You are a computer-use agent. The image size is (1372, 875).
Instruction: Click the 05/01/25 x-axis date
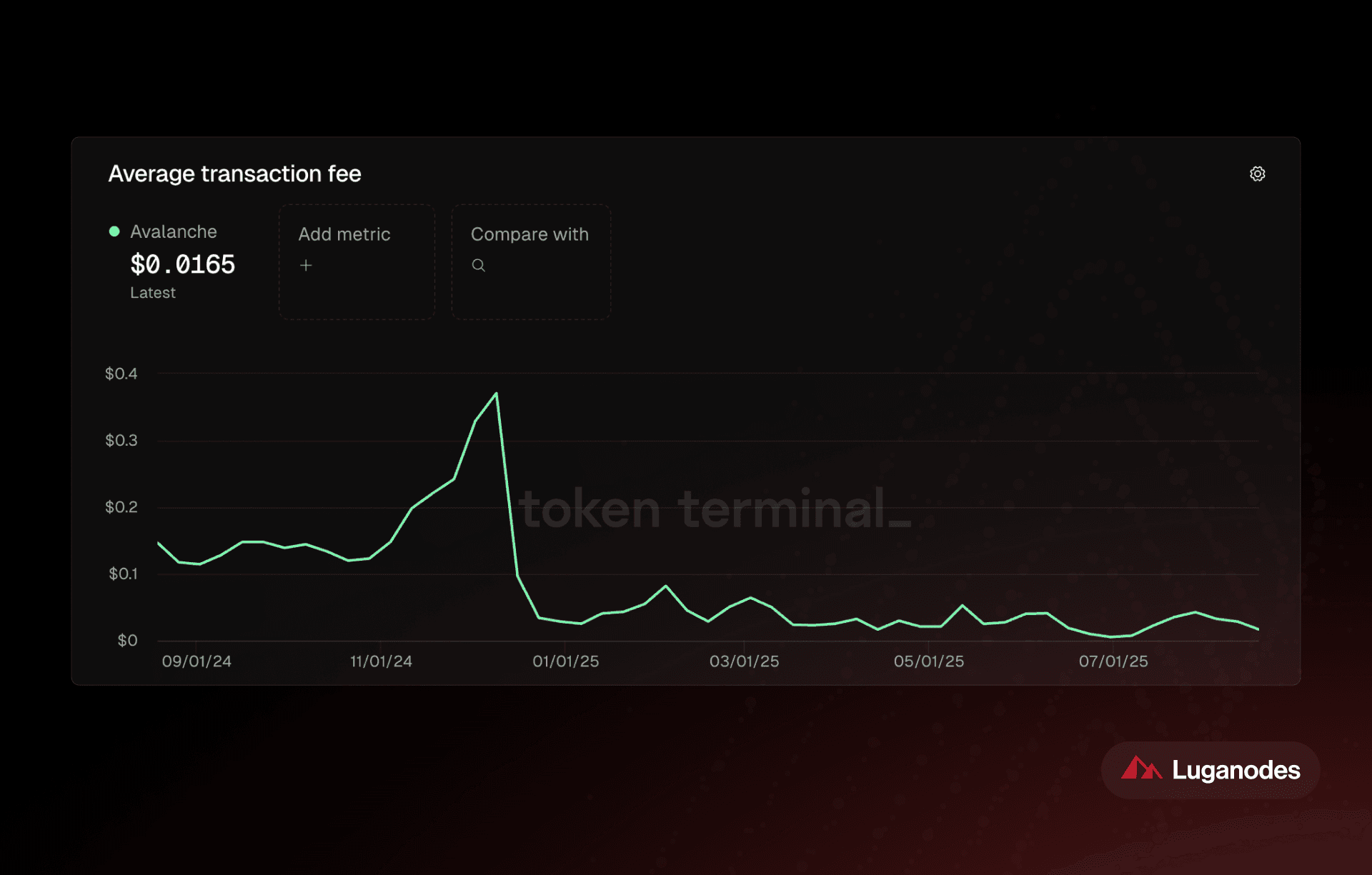click(x=929, y=661)
